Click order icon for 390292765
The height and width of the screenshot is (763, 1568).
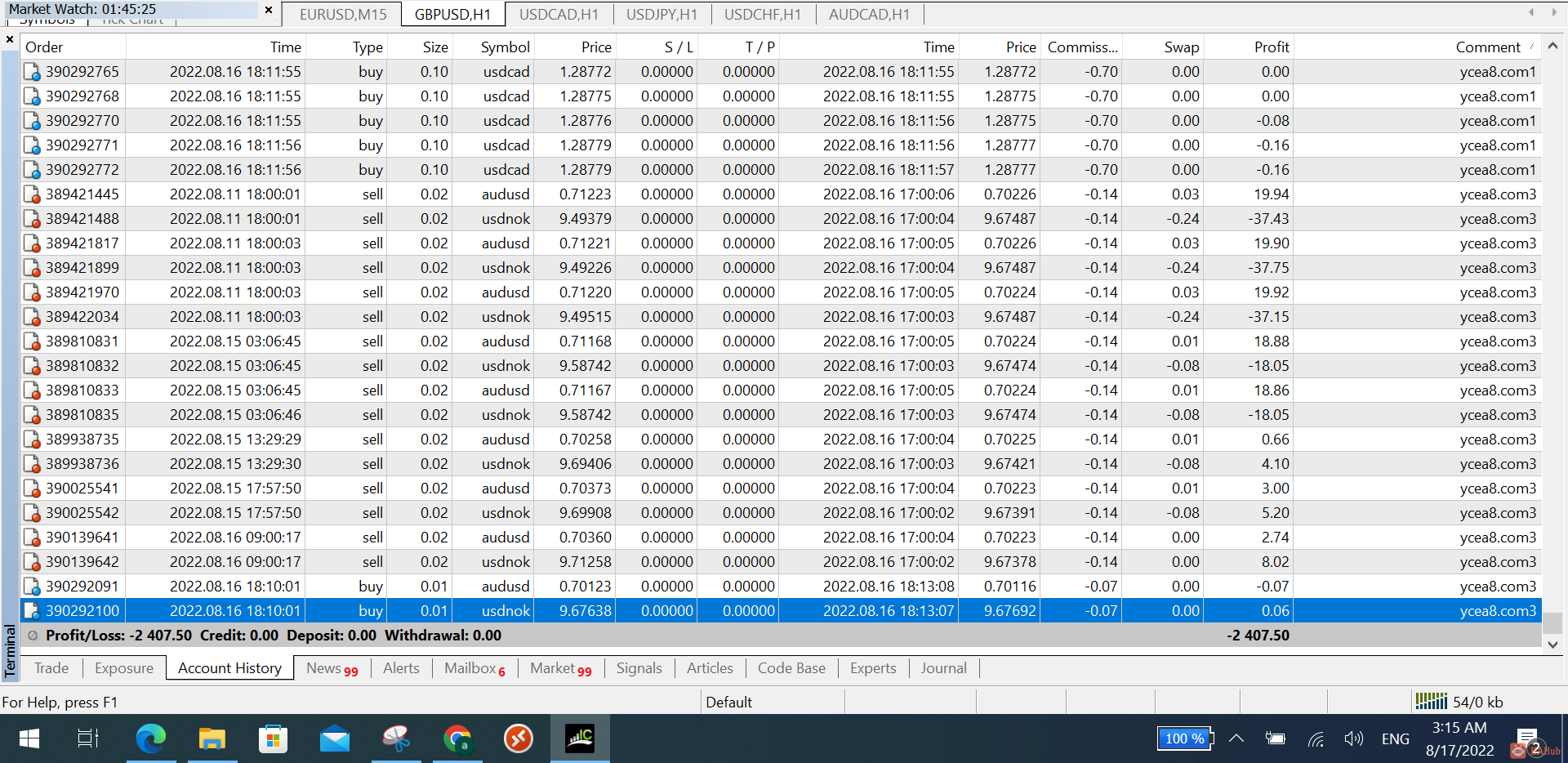pos(32,72)
